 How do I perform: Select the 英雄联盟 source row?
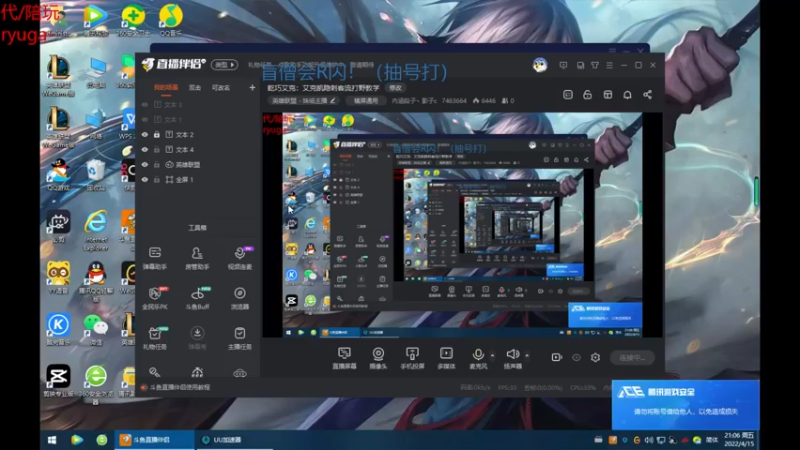click(x=198, y=165)
